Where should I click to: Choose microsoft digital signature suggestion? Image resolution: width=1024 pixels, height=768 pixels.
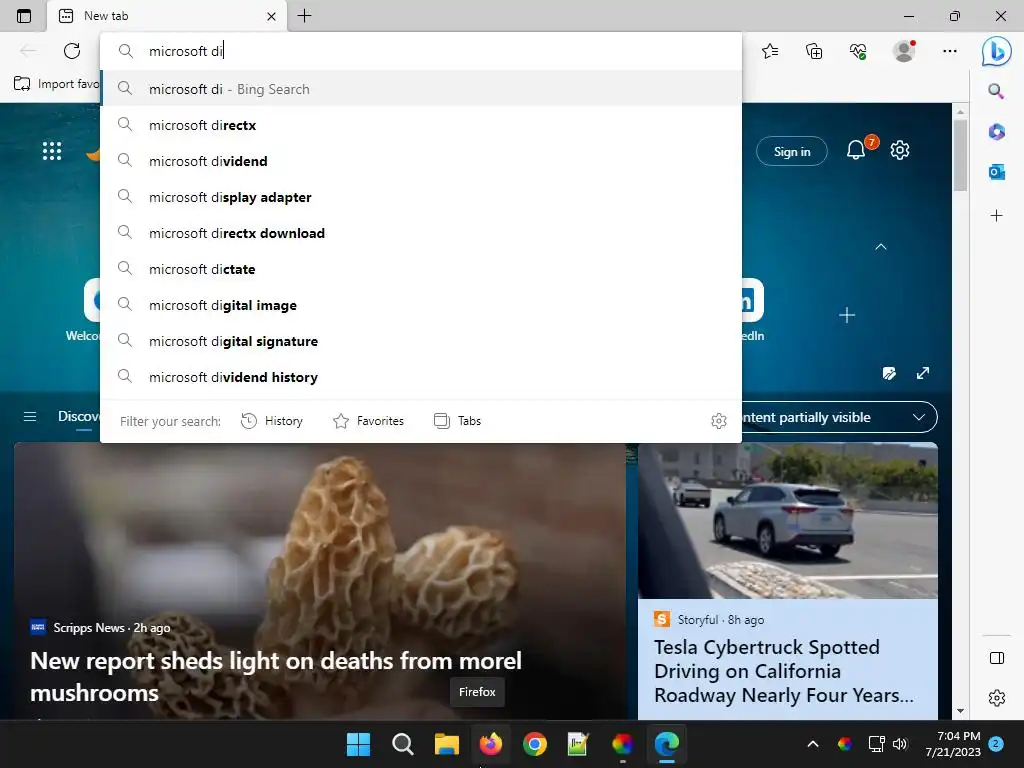[x=421, y=341]
